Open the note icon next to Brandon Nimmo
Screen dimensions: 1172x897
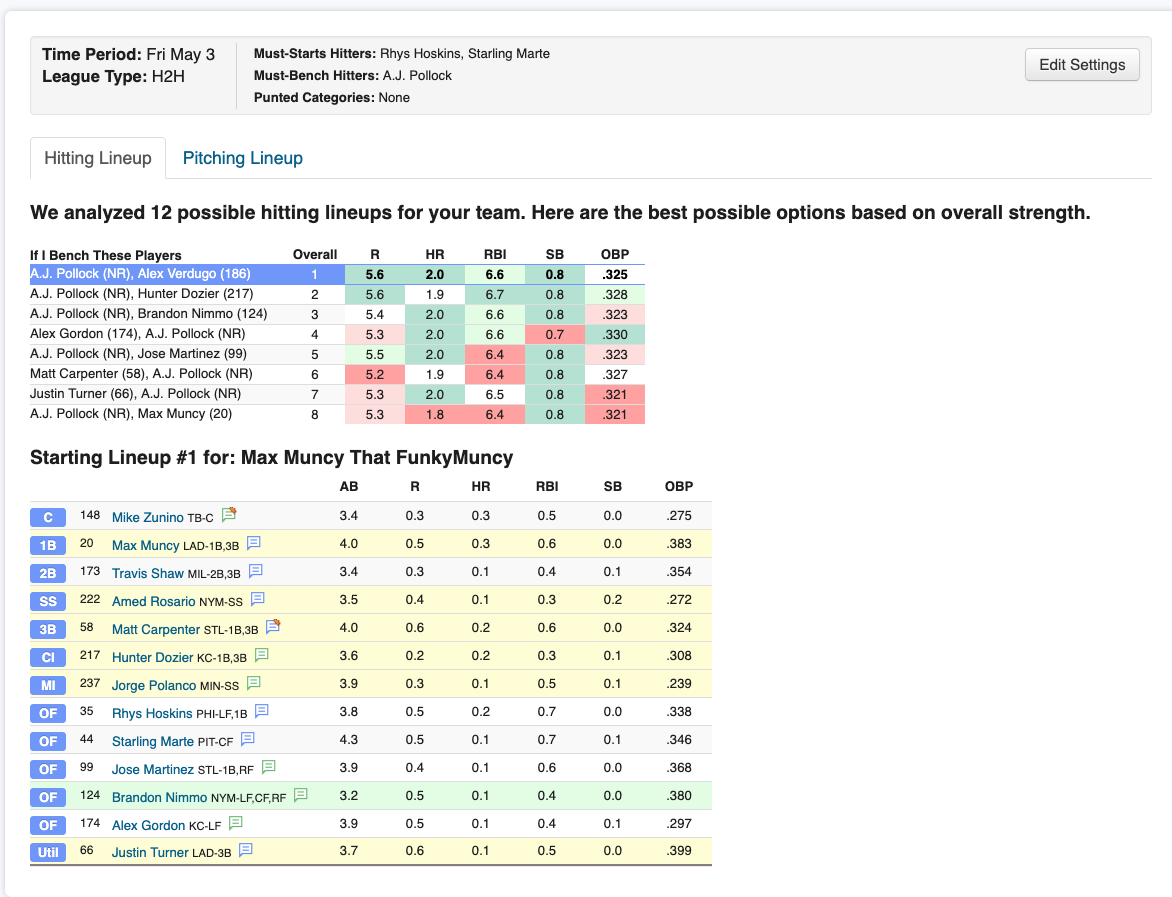pos(301,795)
